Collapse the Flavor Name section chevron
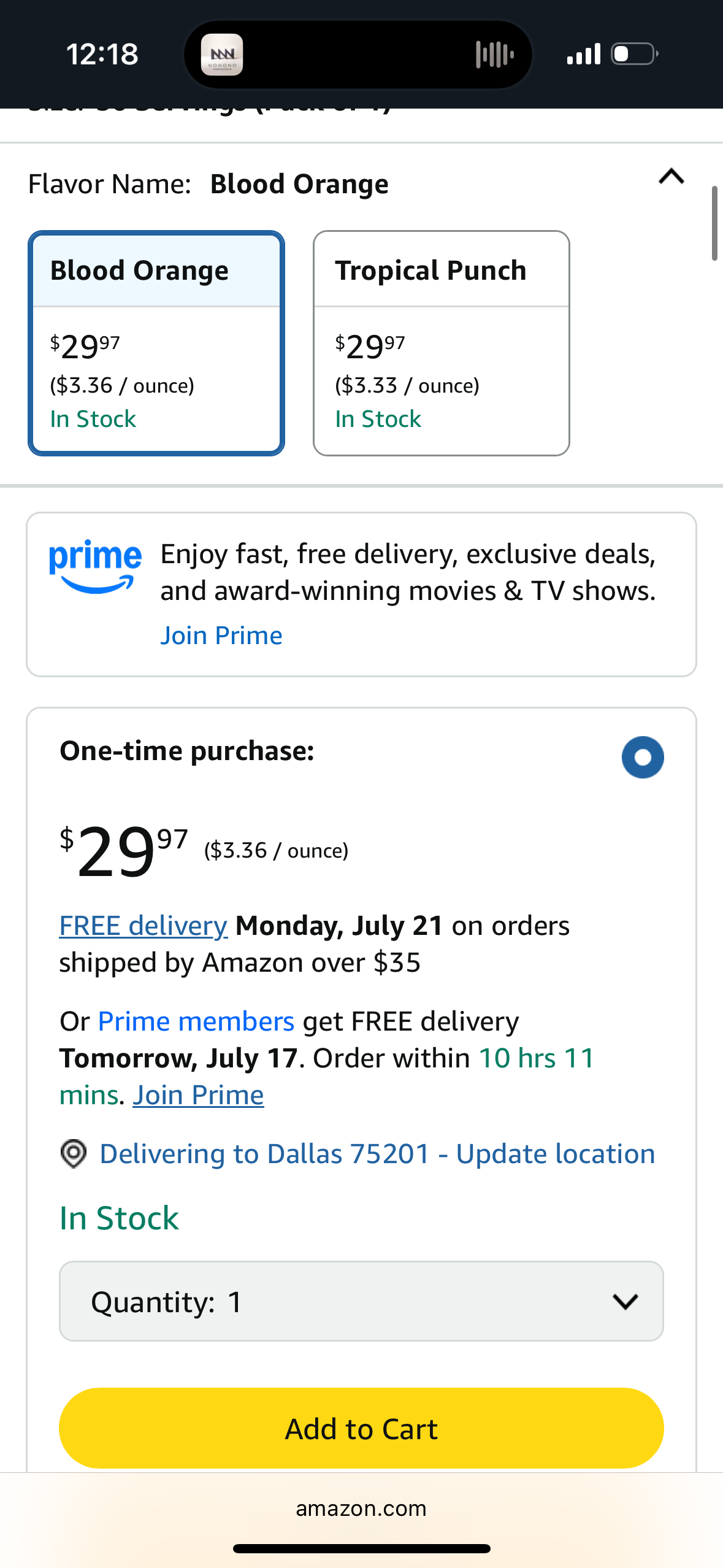This screenshot has width=723, height=1568. point(671,177)
